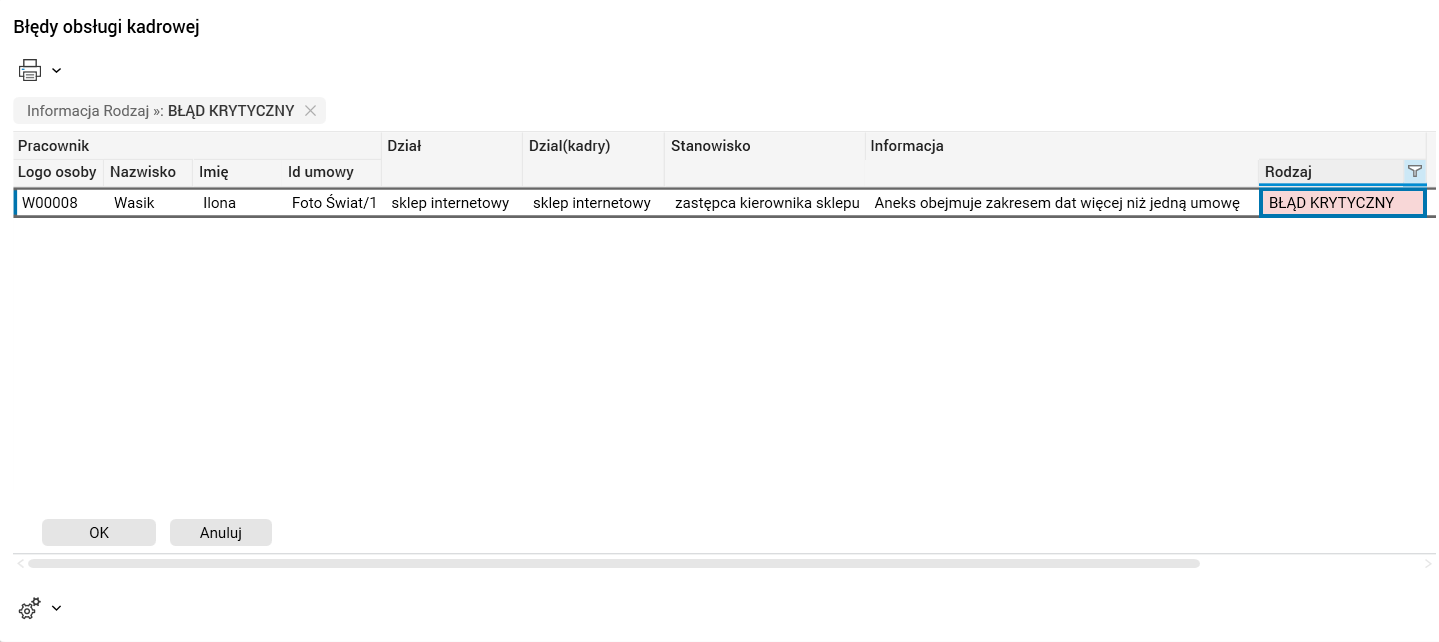Select the pink BŁĄD KRYTYCZNY cell
Viewport: 1439px width, 642px height.
point(1342,203)
